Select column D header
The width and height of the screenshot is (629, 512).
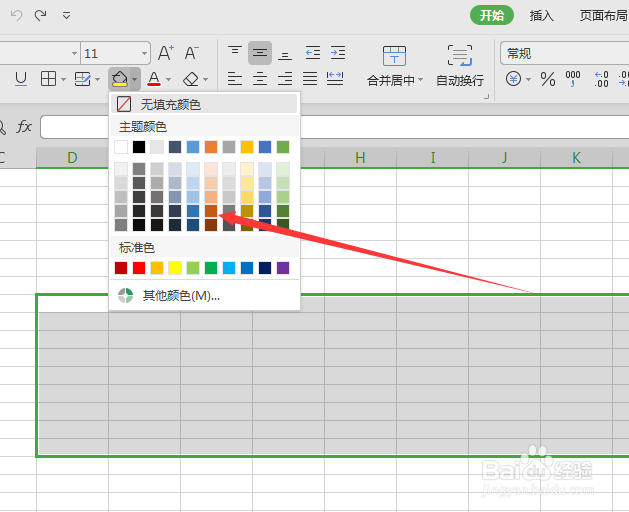[x=72, y=158]
